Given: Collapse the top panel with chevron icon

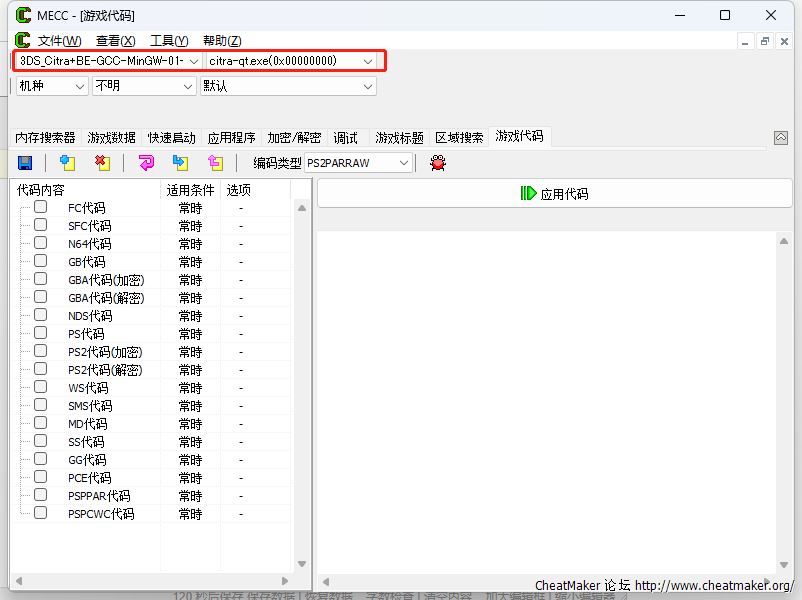Looking at the screenshot, I should pyautogui.click(x=781, y=138).
